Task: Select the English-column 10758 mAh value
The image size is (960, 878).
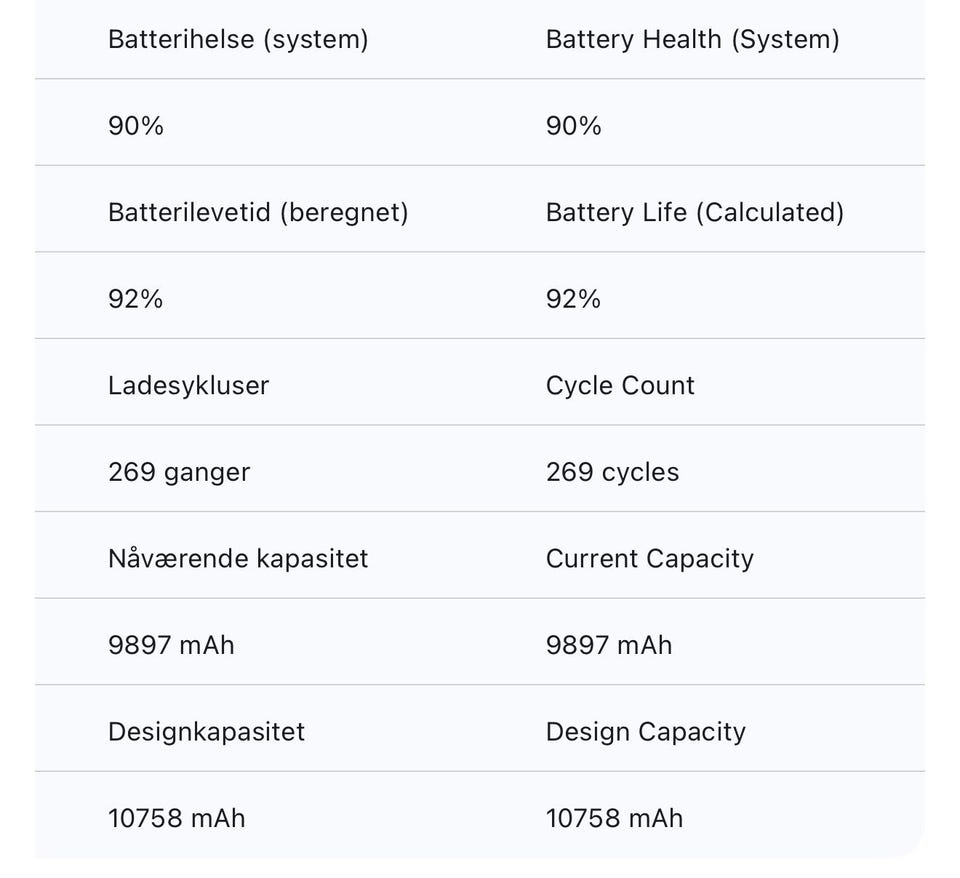Action: click(614, 818)
